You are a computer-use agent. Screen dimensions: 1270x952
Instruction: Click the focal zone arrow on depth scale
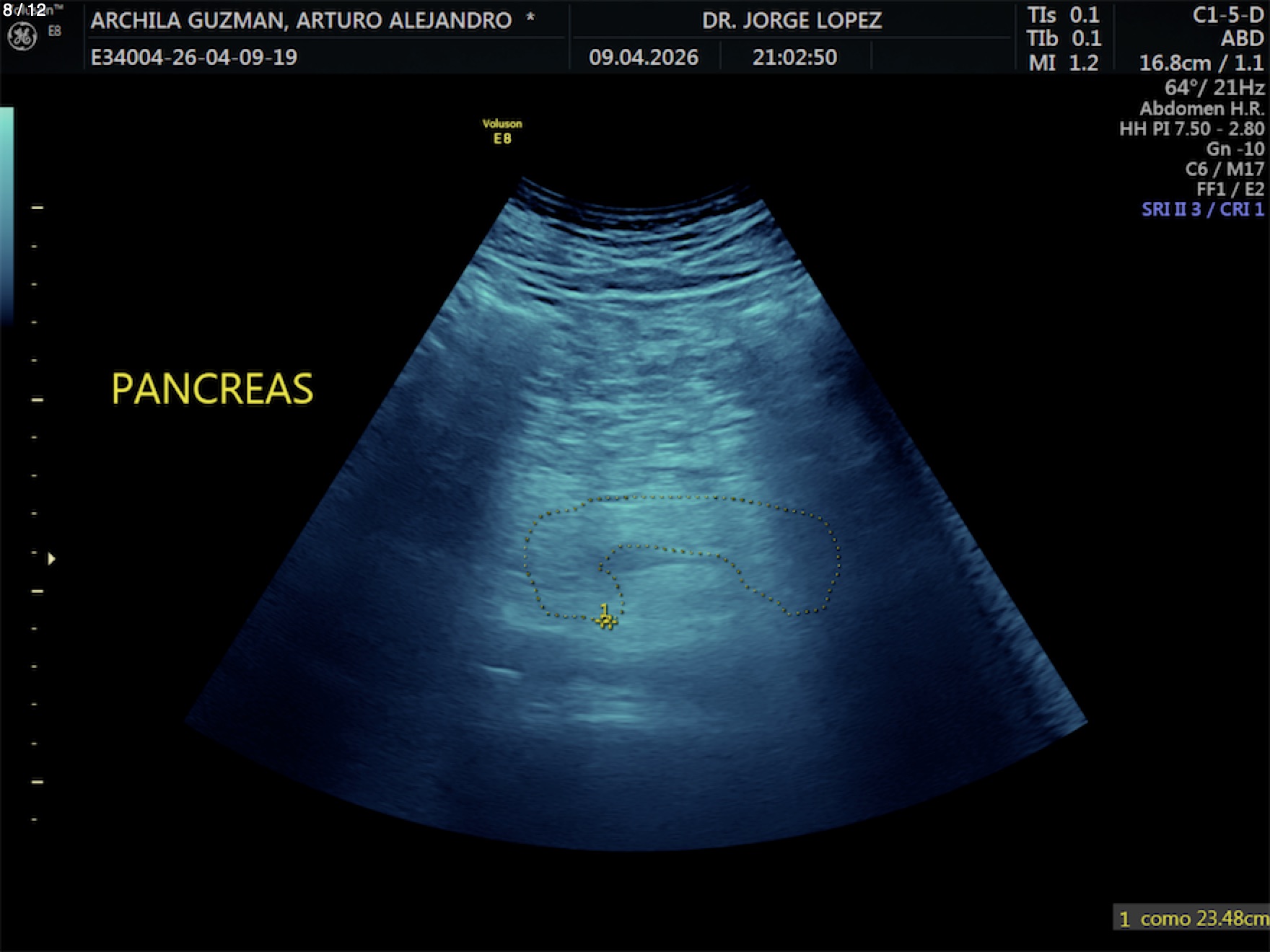[x=51, y=559]
